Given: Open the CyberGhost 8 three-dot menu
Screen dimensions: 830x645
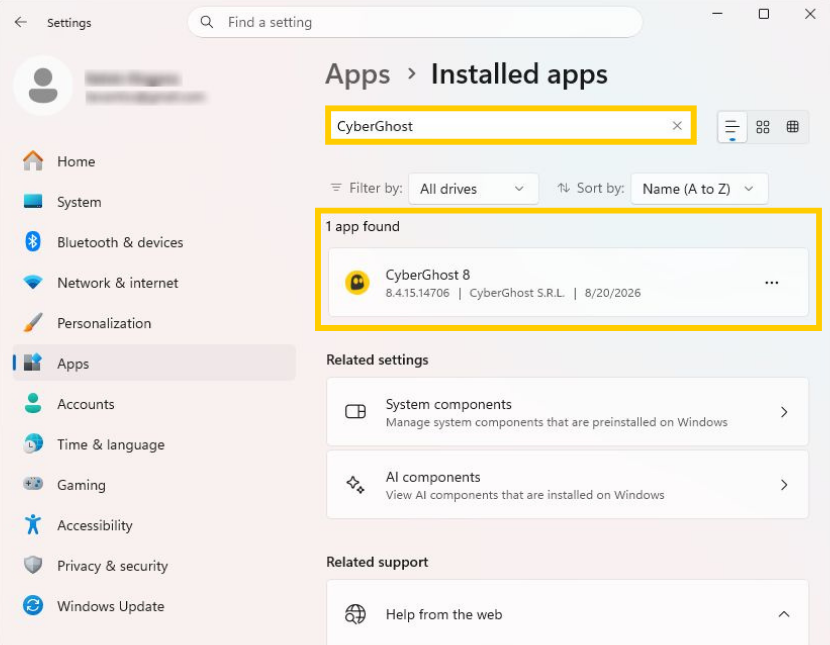Looking at the screenshot, I should (772, 283).
